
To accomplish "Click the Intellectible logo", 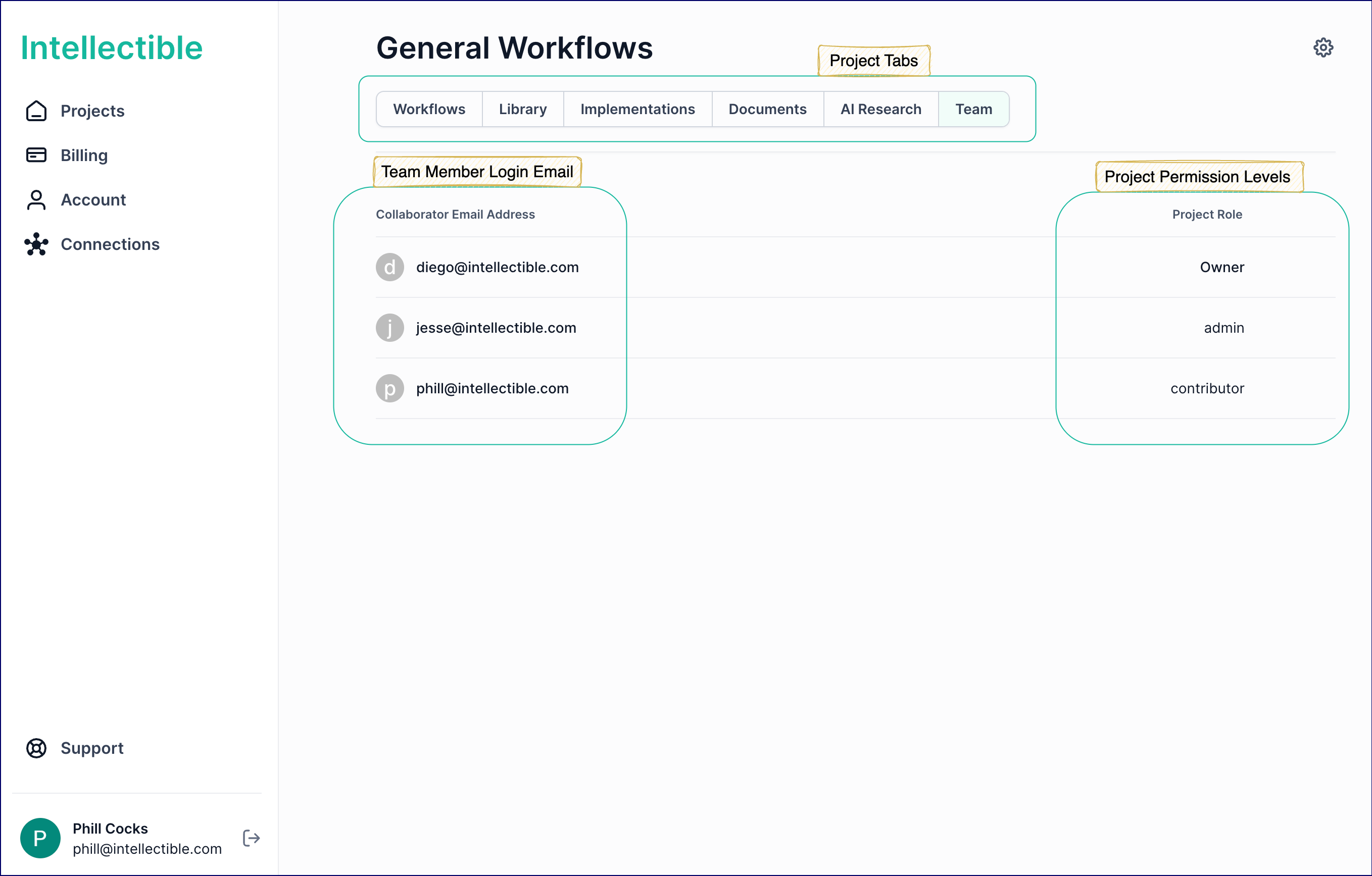I will pyautogui.click(x=112, y=48).
